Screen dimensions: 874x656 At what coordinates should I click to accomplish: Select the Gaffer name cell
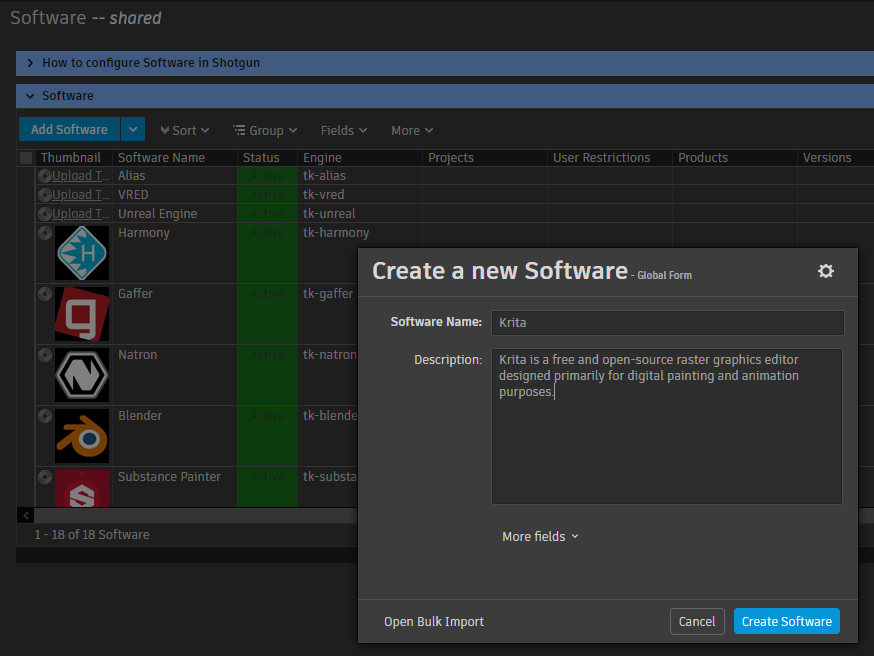(x=175, y=314)
